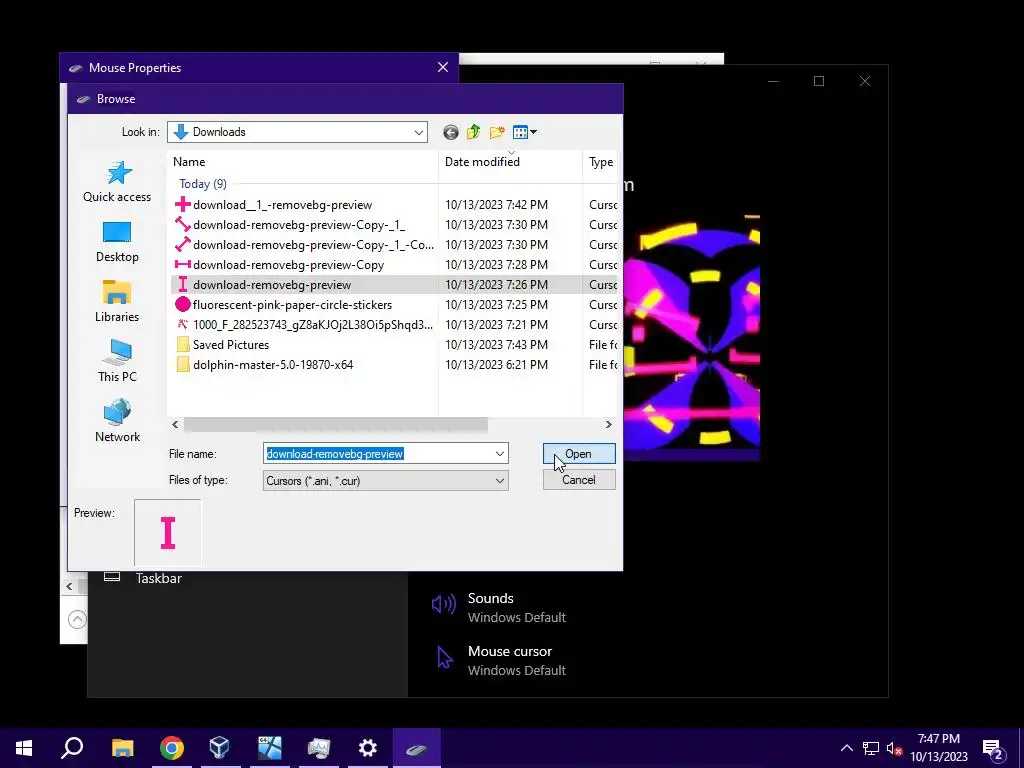Viewport: 1024px width, 768px height.
Task: Open the notification center icon
Action: tap(993, 748)
